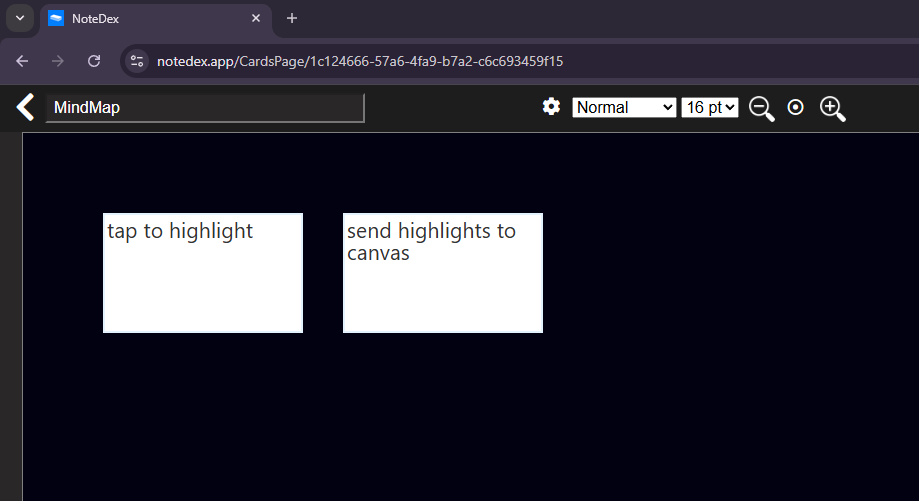This screenshot has width=919, height=501.
Task: Click the zoom in magnifier icon
Action: click(832, 108)
